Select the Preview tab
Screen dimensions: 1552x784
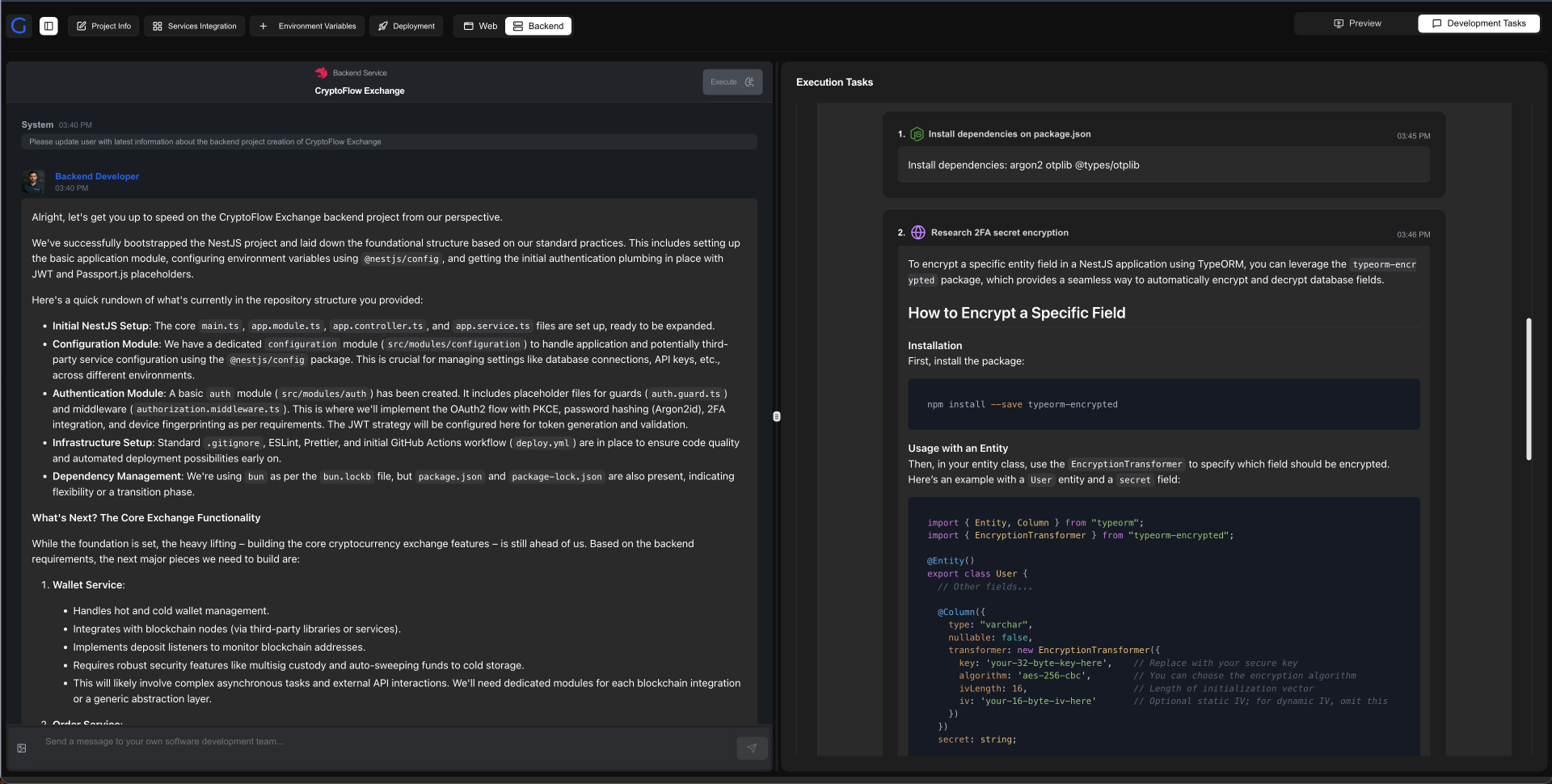click(x=1357, y=23)
